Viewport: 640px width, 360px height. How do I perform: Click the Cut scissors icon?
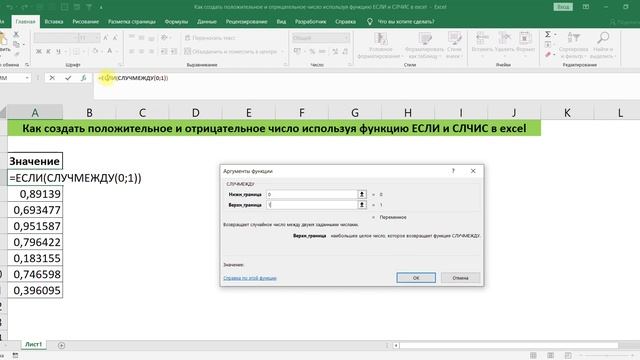coord(16,34)
